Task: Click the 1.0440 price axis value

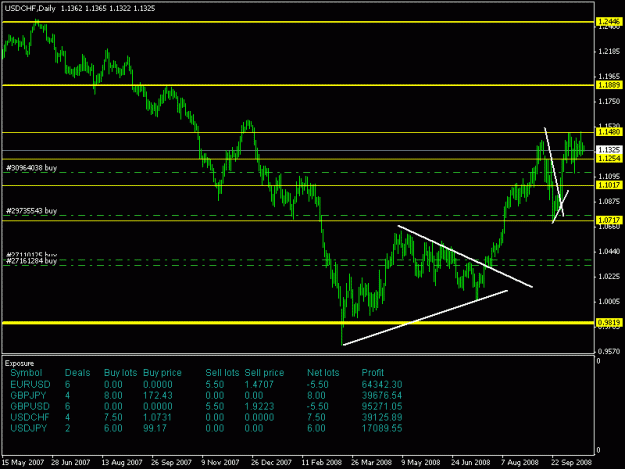Action: [609, 251]
